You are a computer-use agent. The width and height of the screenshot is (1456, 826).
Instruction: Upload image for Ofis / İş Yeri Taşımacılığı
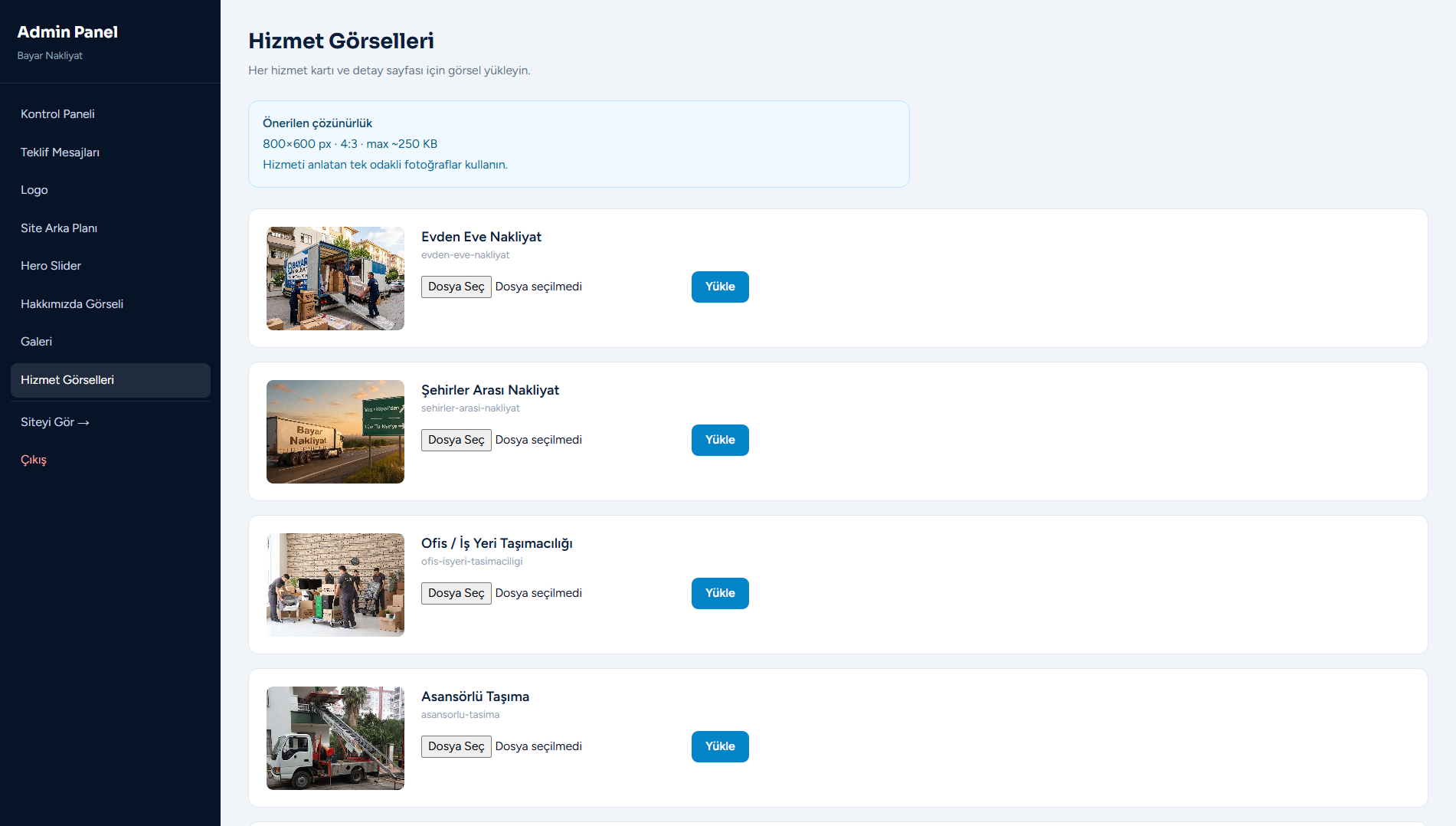click(720, 593)
